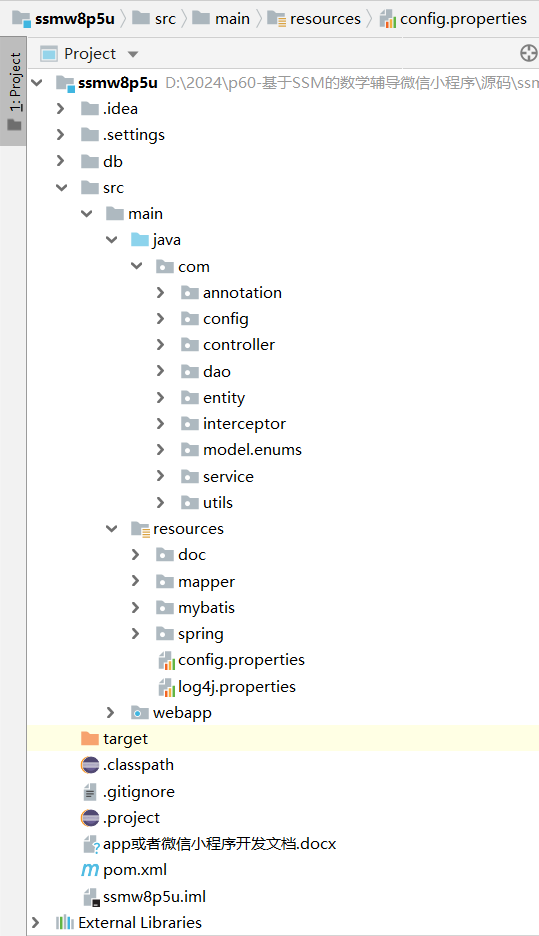
Task: Click the config.properties file icon in tree
Action: point(166,660)
